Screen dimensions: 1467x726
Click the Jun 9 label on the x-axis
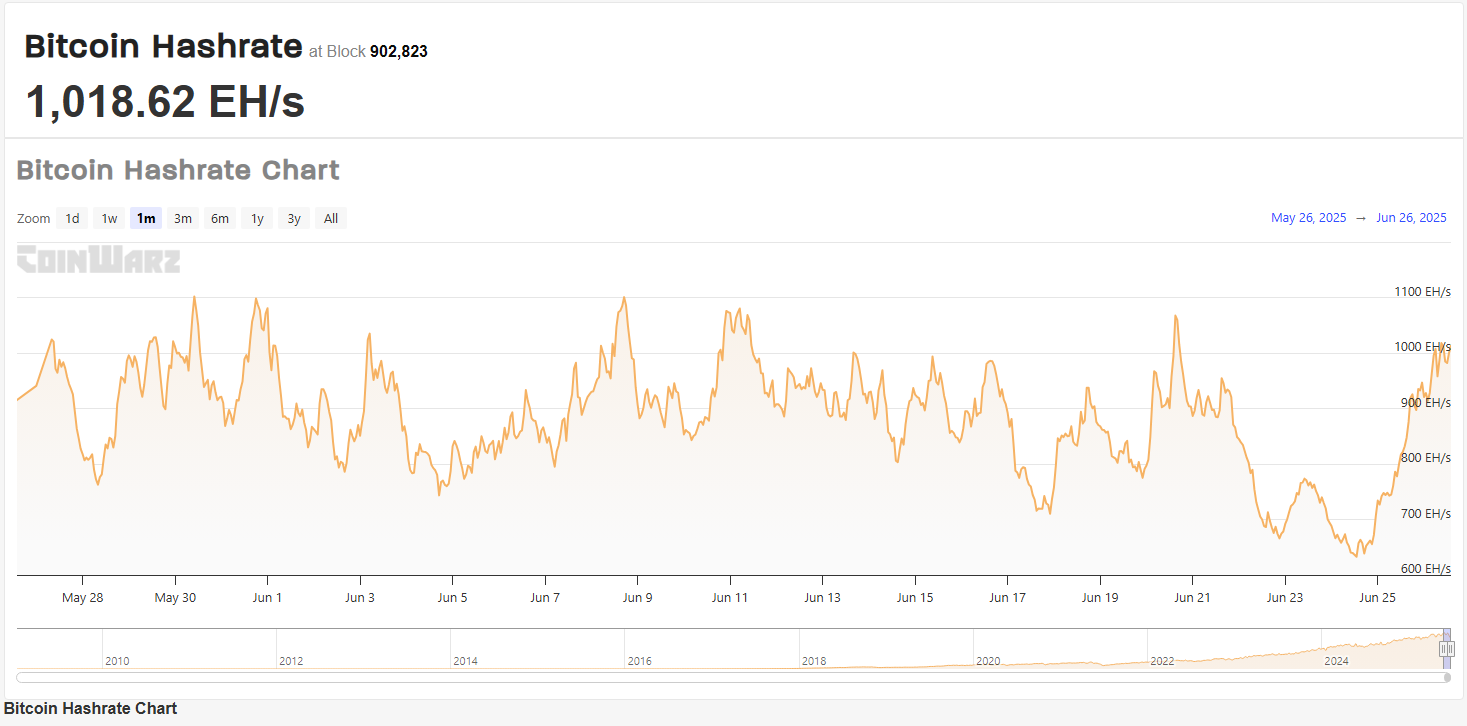637,598
